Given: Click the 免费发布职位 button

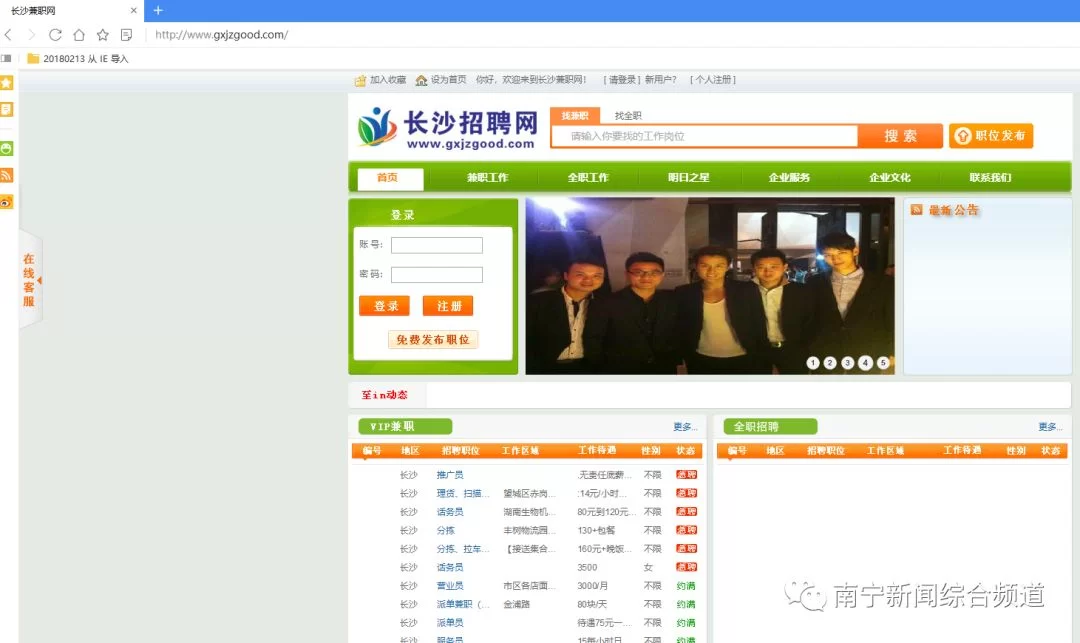Looking at the screenshot, I should [x=433, y=339].
